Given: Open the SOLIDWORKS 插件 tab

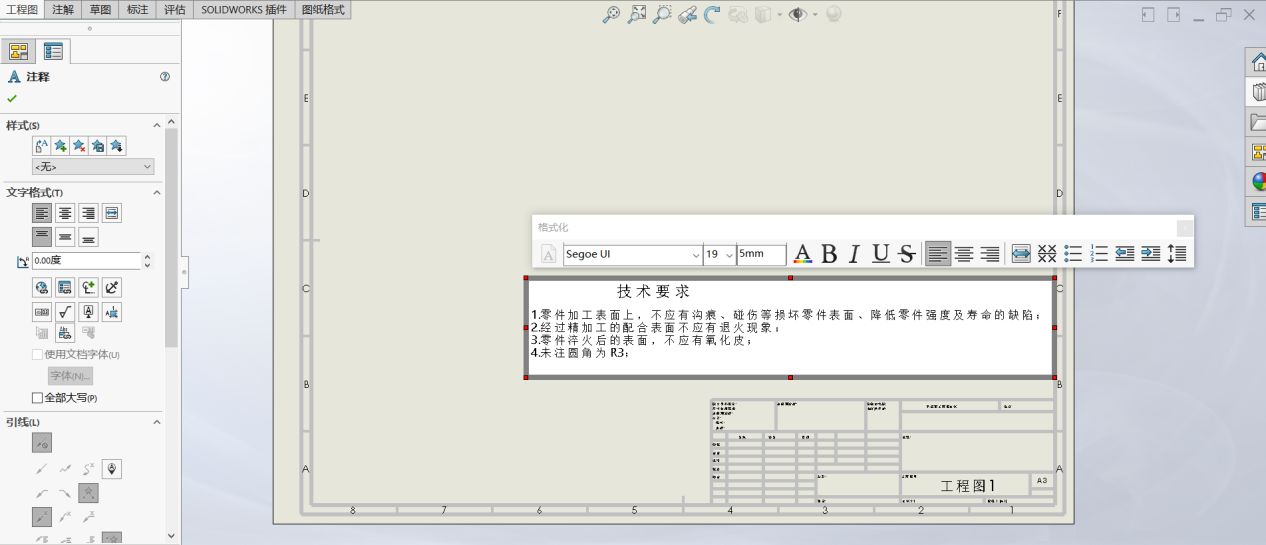Looking at the screenshot, I should 244,9.
